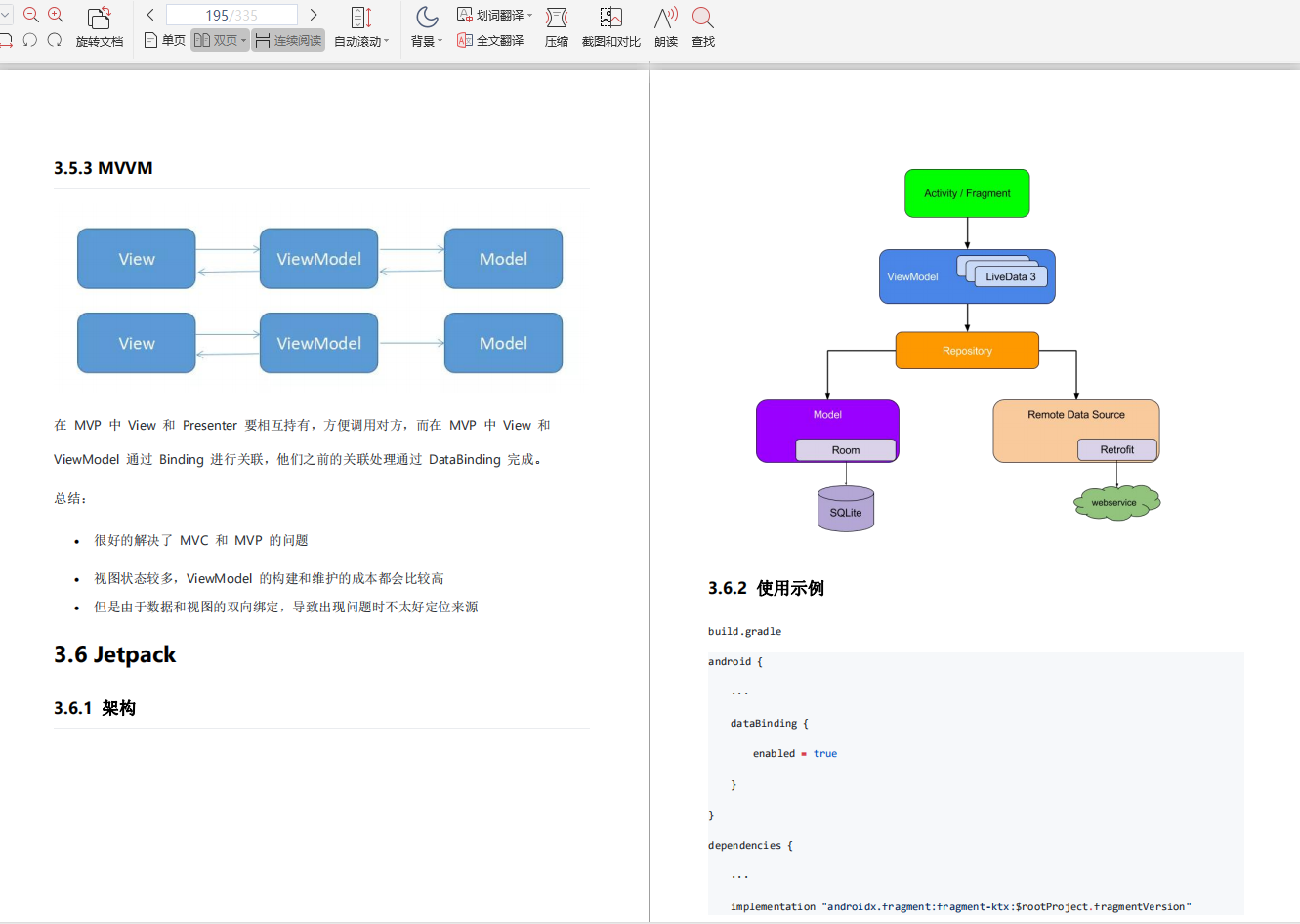Click bullet '很好的解决了 MVC 和 MVP 的问题'
Viewport: 1300px width, 924px height.
click(201, 540)
